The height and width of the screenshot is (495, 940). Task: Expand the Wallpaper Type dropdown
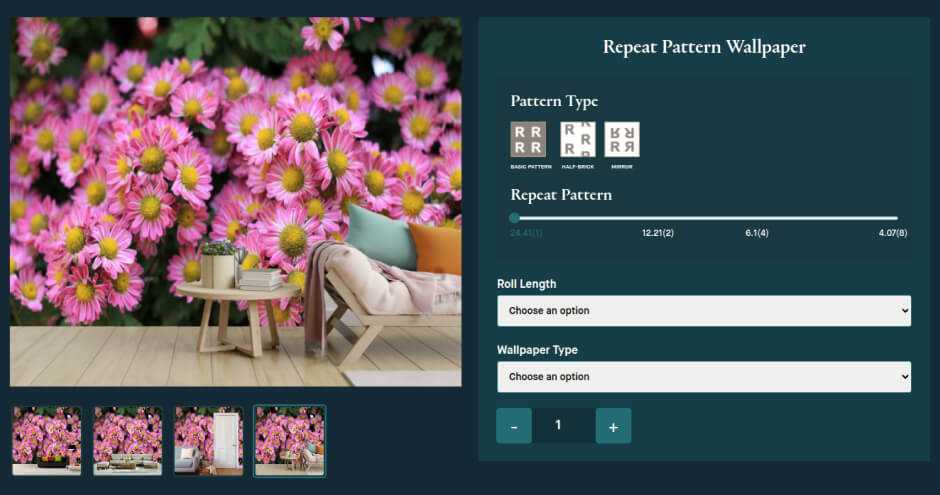(x=704, y=377)
